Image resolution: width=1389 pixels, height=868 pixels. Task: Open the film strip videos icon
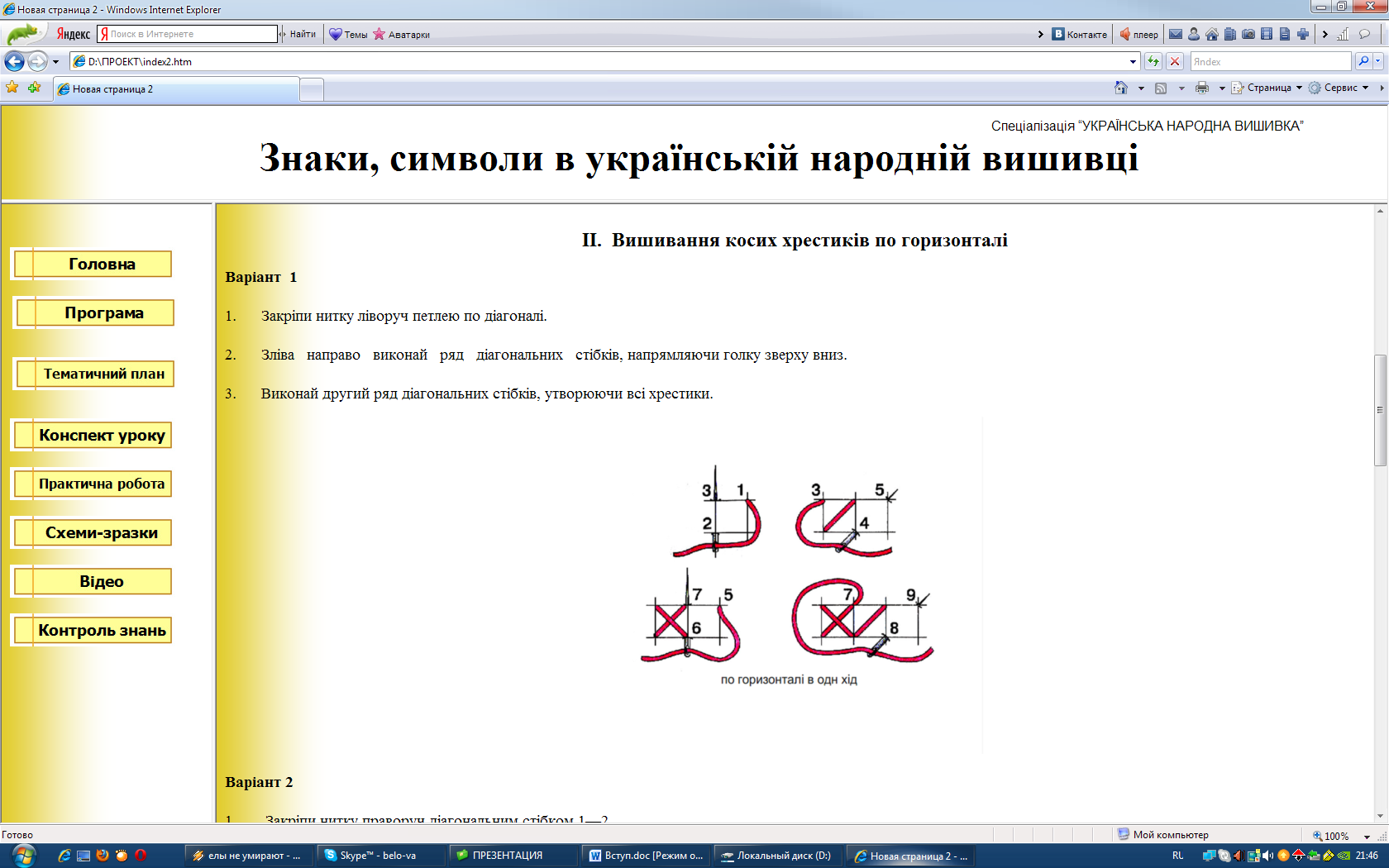pyautogui.click(x=1267, y=34)
